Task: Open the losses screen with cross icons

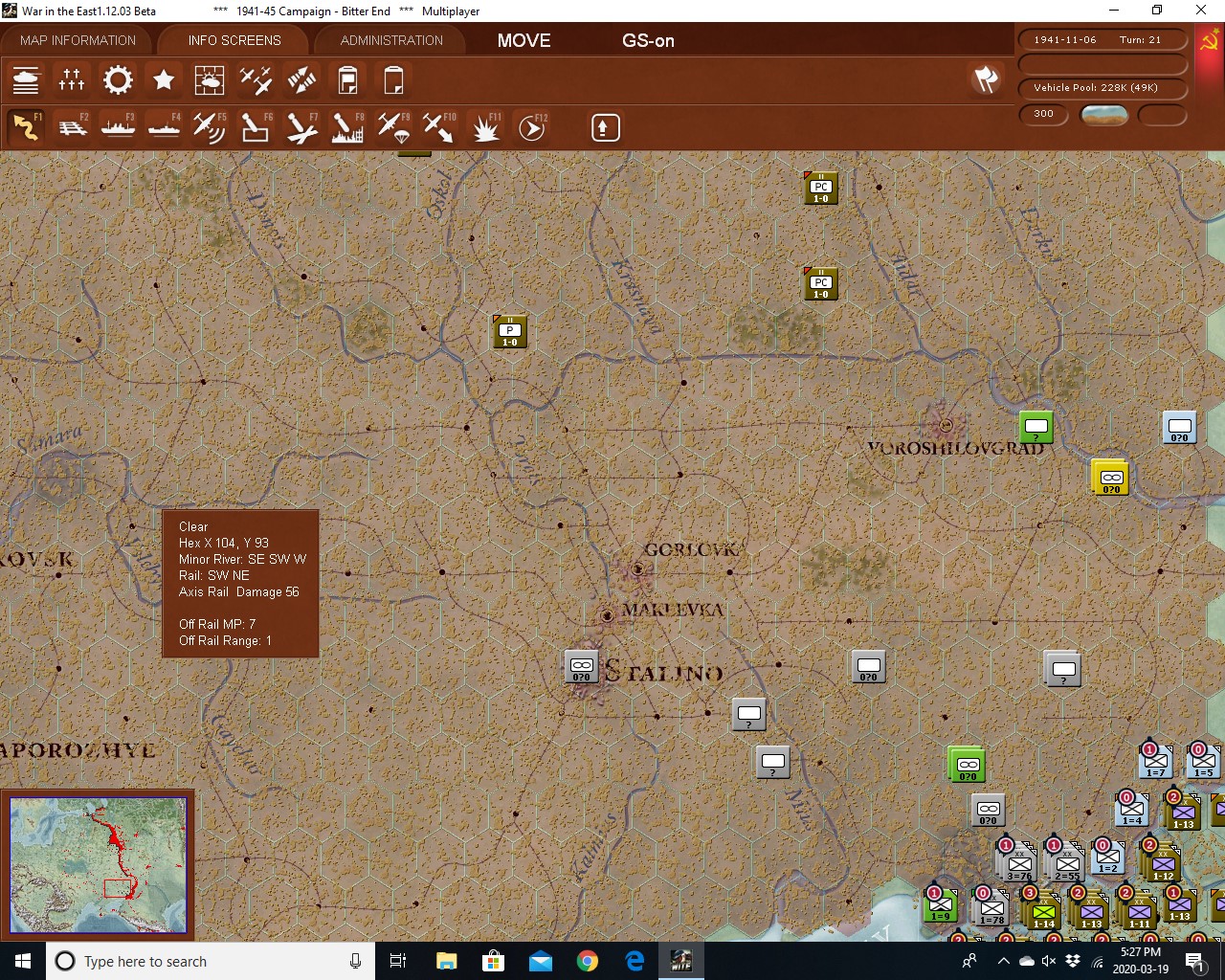Action: click(x=72, y=79)
